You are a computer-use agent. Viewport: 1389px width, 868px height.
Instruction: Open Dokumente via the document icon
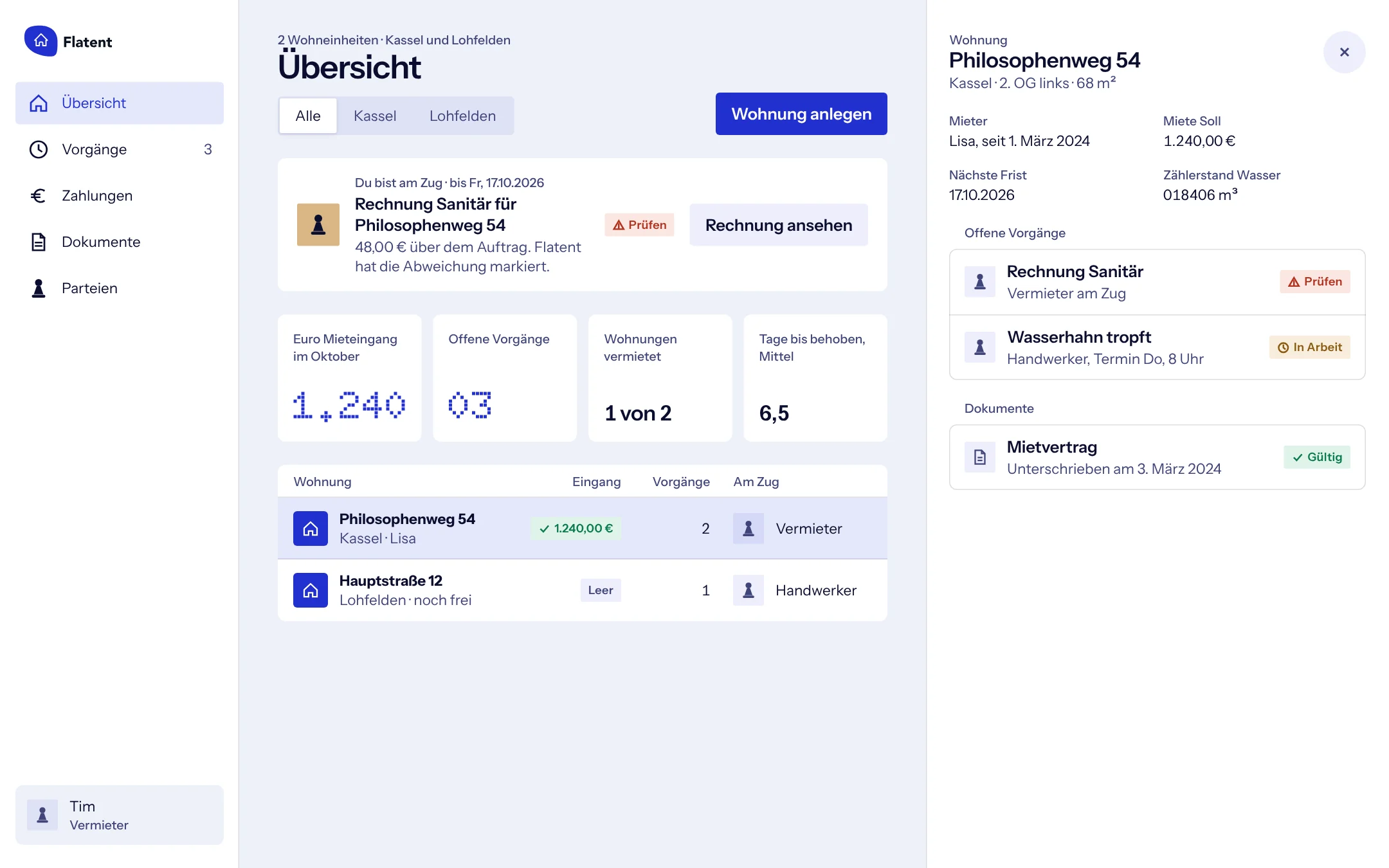39,242
